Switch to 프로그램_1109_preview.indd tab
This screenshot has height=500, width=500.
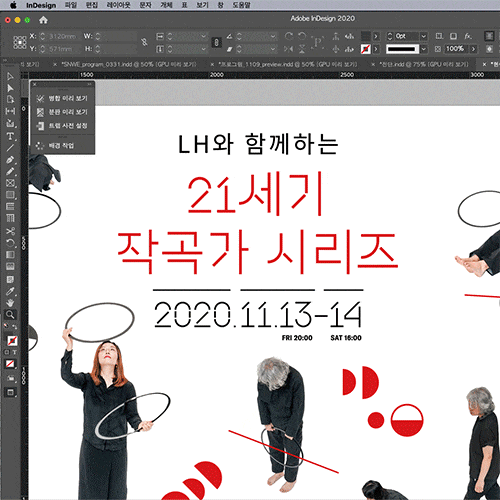coord(288,64)
